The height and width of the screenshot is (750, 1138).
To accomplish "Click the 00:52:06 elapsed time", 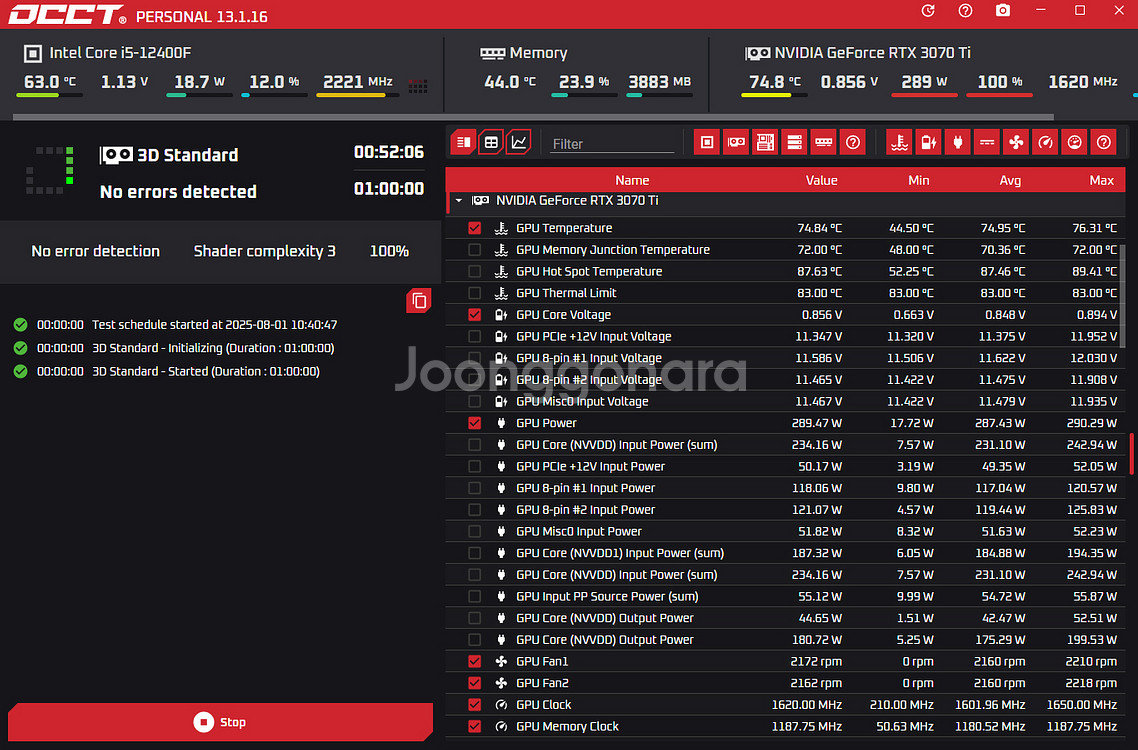I will click(389, 152).
